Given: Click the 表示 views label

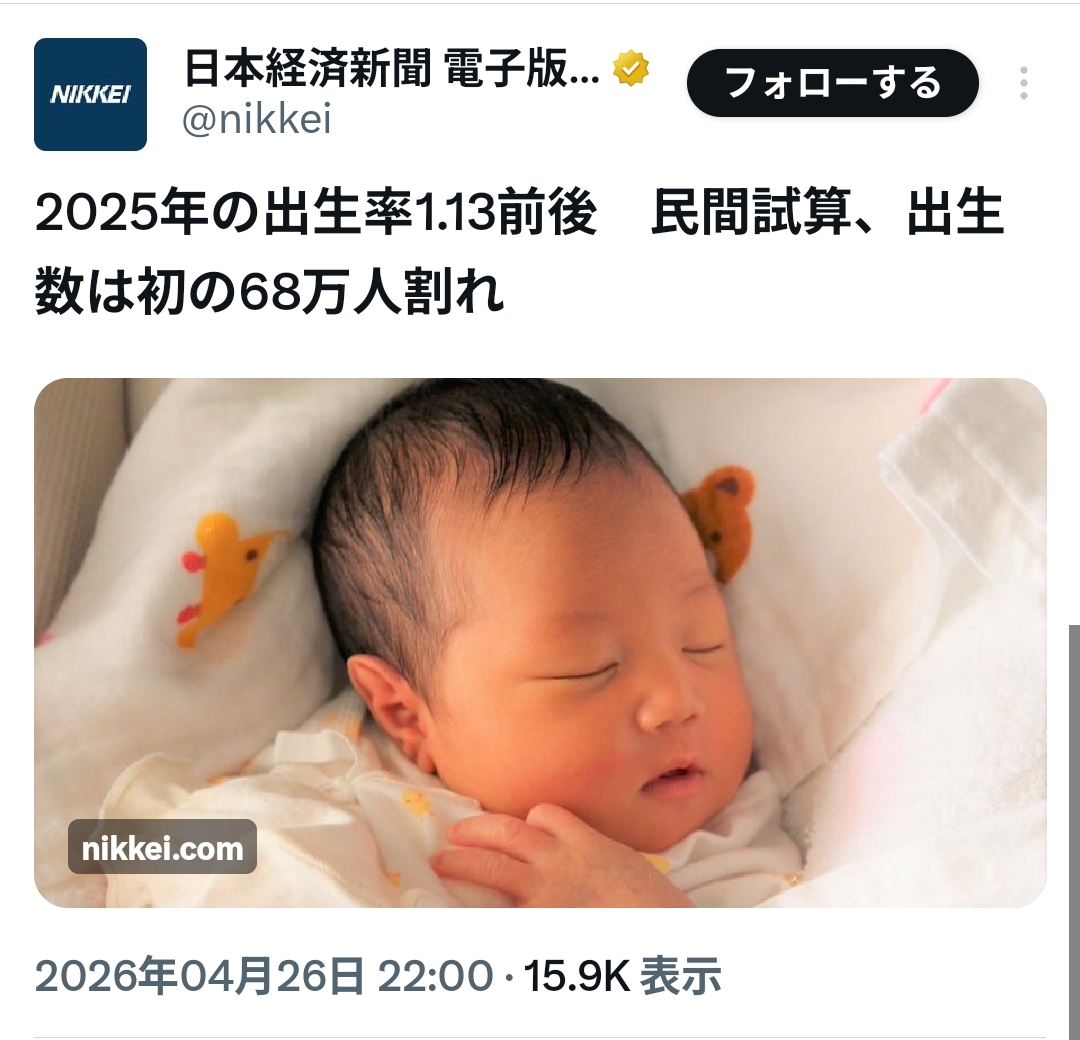Looking at the screenshot, I should pos(681,976).
